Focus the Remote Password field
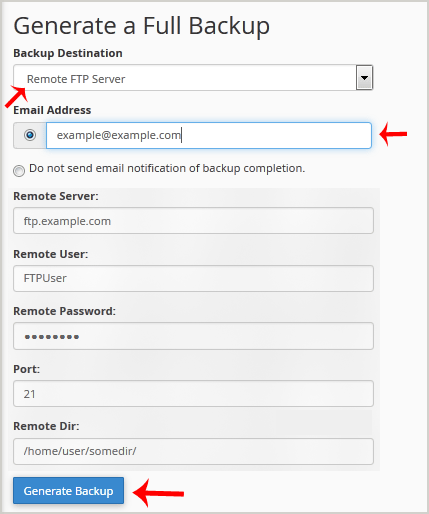This screenshot has width=429, height=514. coord(193,336)
